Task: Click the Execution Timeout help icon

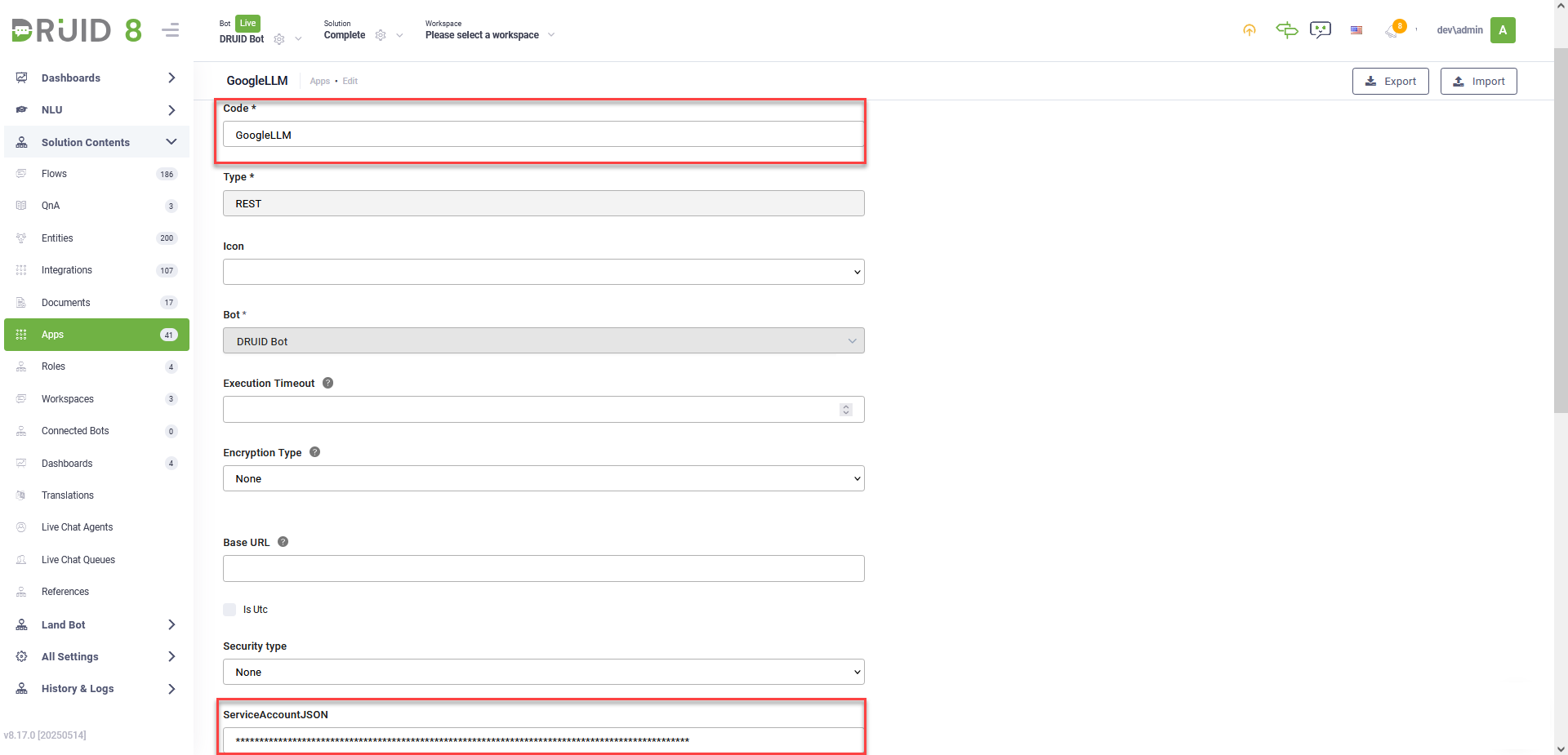Action: click(327, 383)
